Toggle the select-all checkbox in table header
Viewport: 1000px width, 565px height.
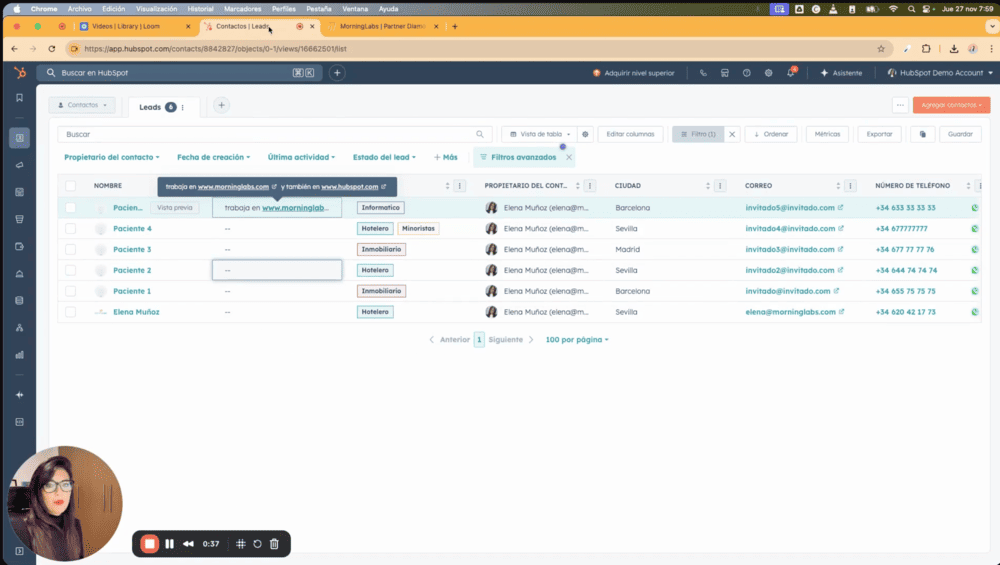[70, 186]
